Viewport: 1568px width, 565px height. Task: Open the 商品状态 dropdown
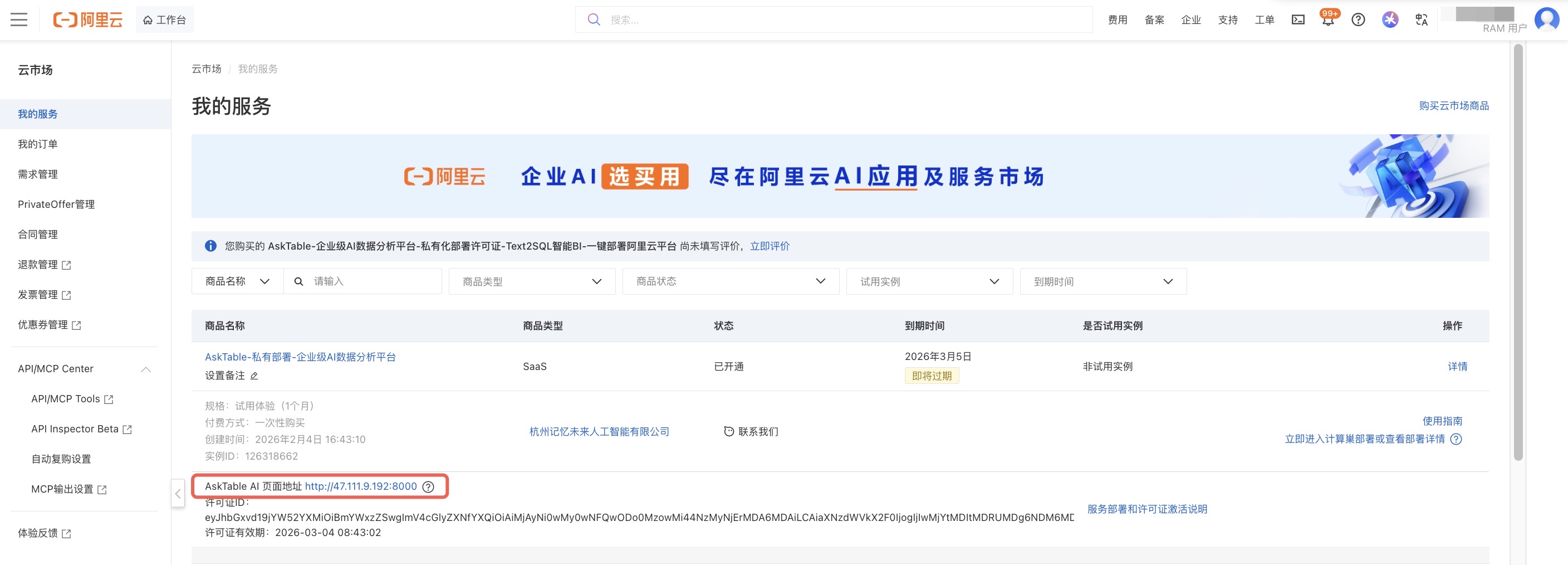(730, 281)
